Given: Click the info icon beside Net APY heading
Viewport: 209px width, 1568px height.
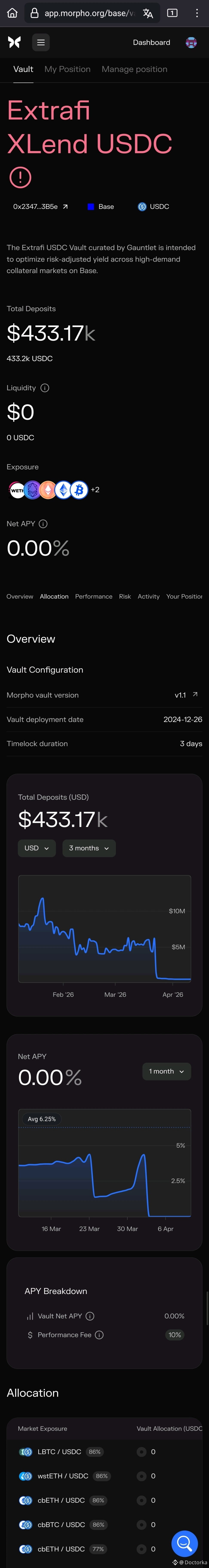Looking at the screenshot, I should point(43,523).
